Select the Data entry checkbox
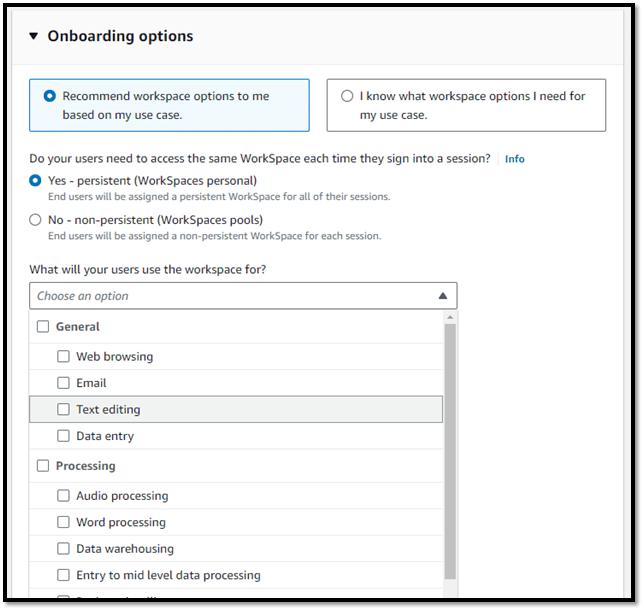The width and height of the screenshot is (644, 611). click(x=63, y=436)
